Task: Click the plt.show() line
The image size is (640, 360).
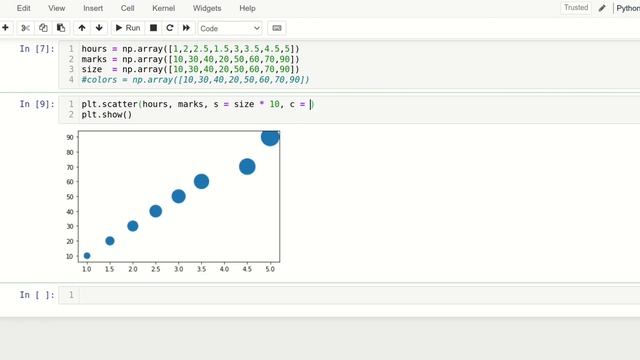Action: pyautogui.click(x=107, y=115)
